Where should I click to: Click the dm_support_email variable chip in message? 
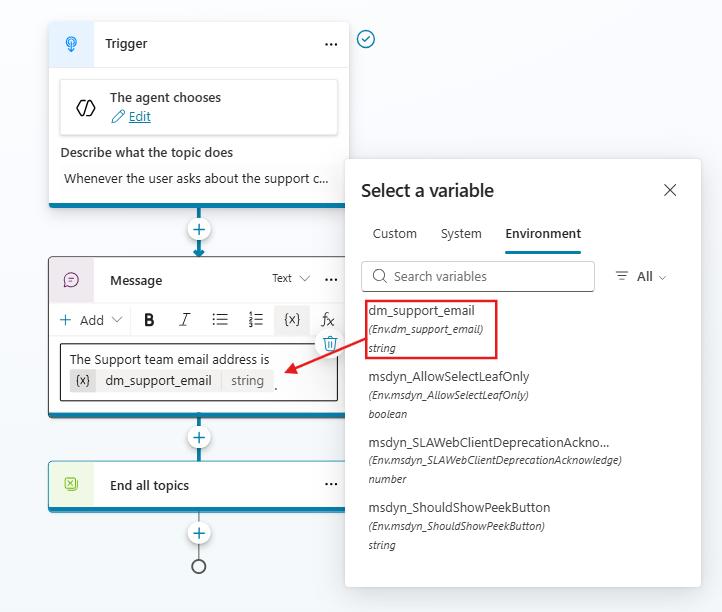coord(172,381)
